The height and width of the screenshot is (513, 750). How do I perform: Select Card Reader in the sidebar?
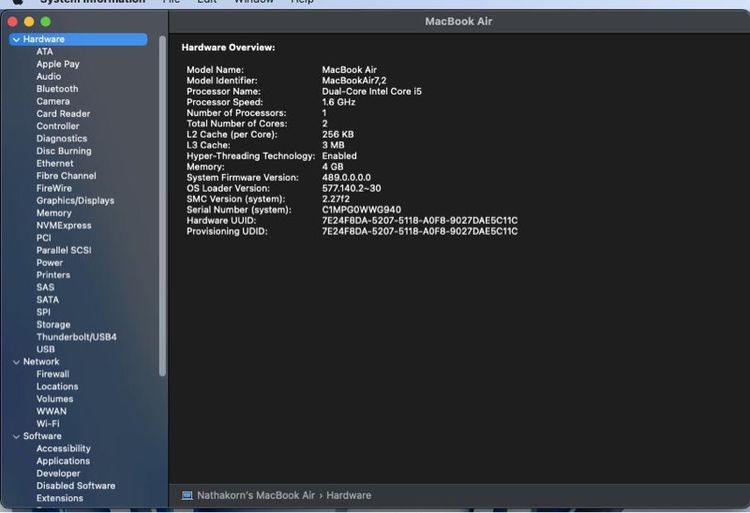(x=63, y=114)
